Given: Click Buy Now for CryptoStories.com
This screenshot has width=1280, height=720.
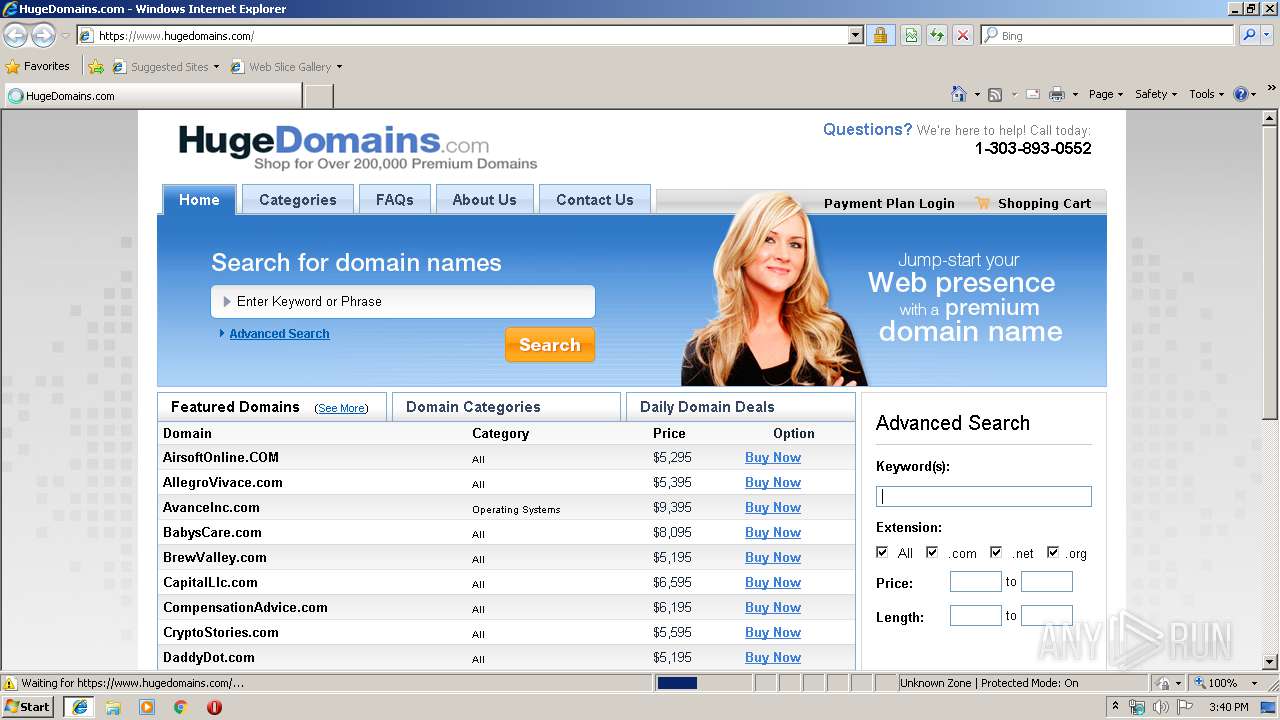Looking at the screenshot, I should click(x=773, y=632).
